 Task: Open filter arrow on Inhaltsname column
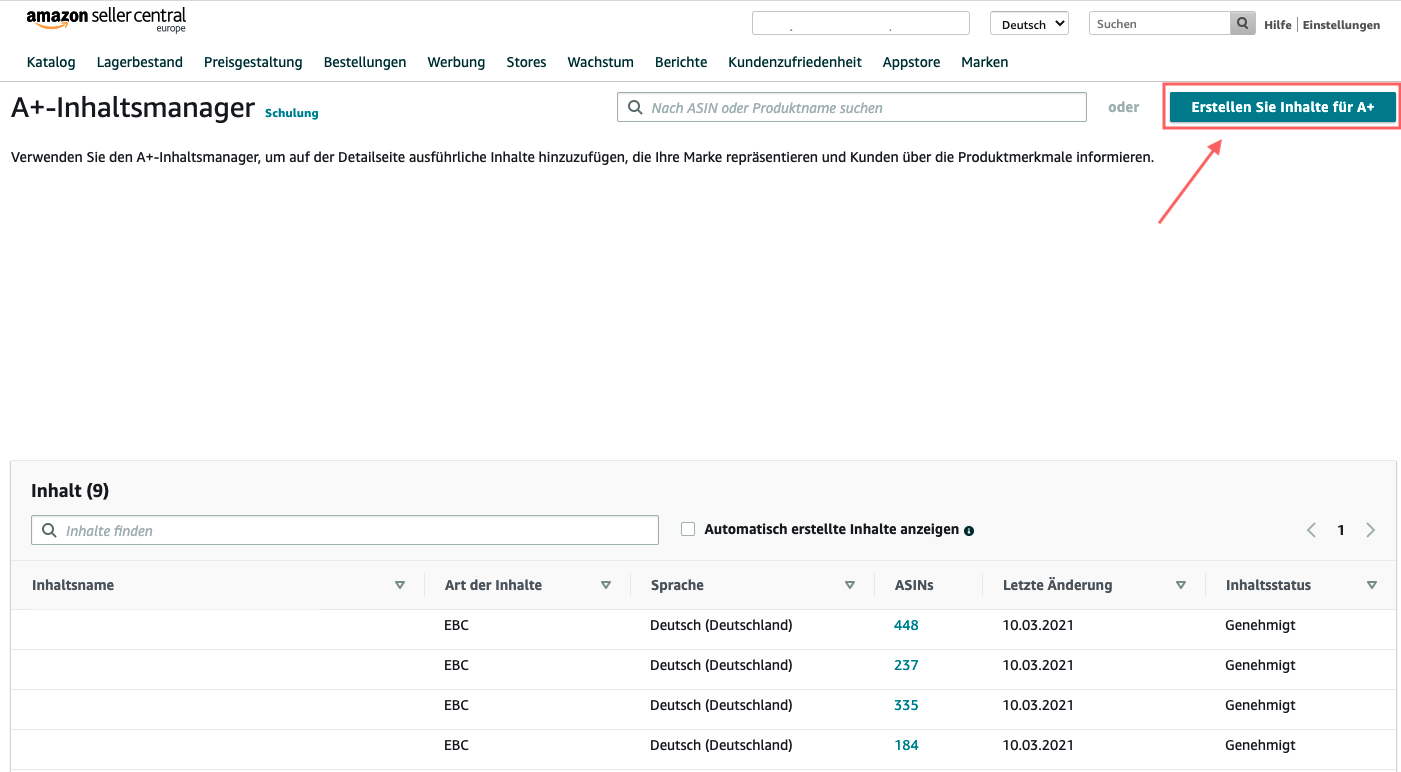tap(400, 585)
